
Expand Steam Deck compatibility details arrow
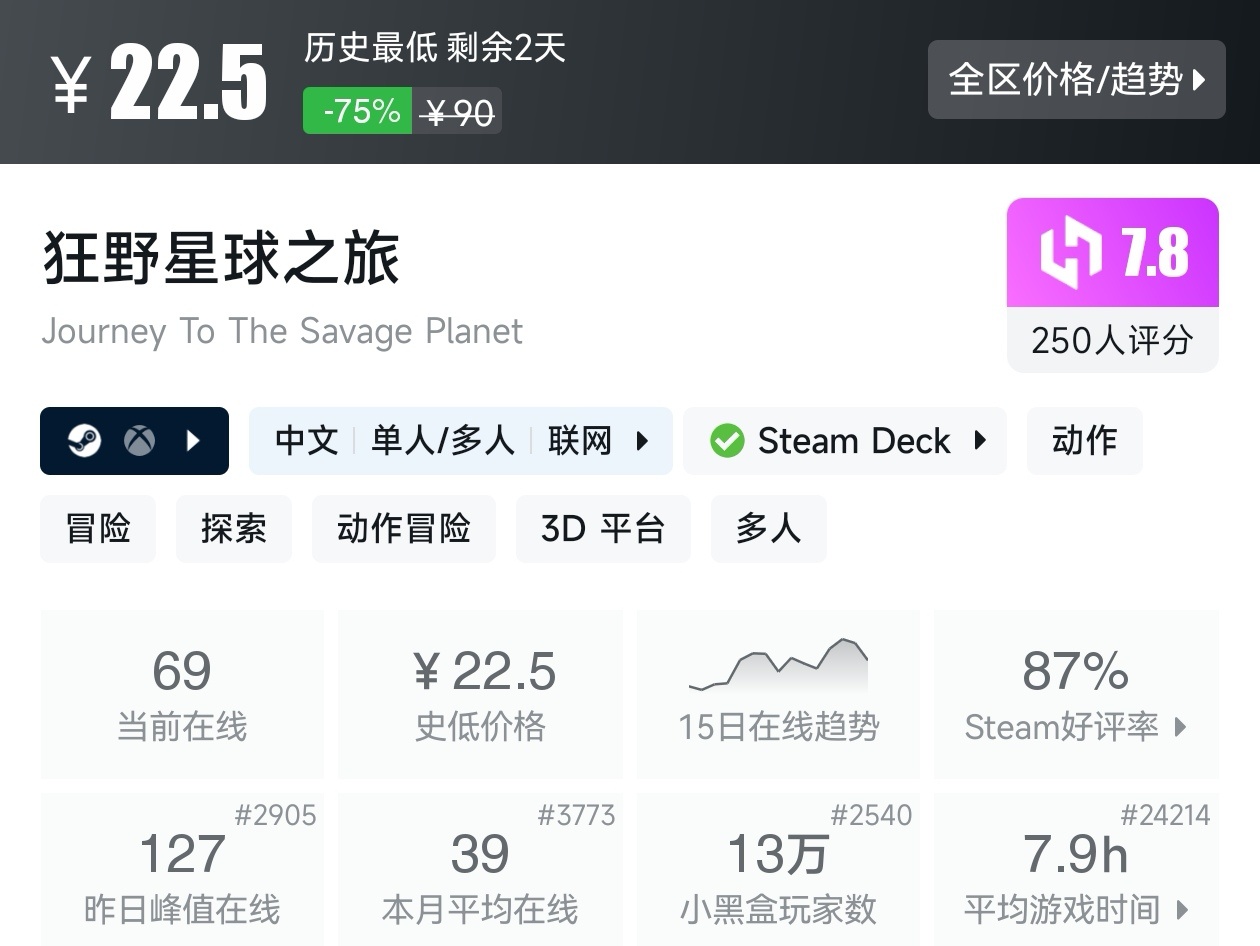[x=980, y=441]
